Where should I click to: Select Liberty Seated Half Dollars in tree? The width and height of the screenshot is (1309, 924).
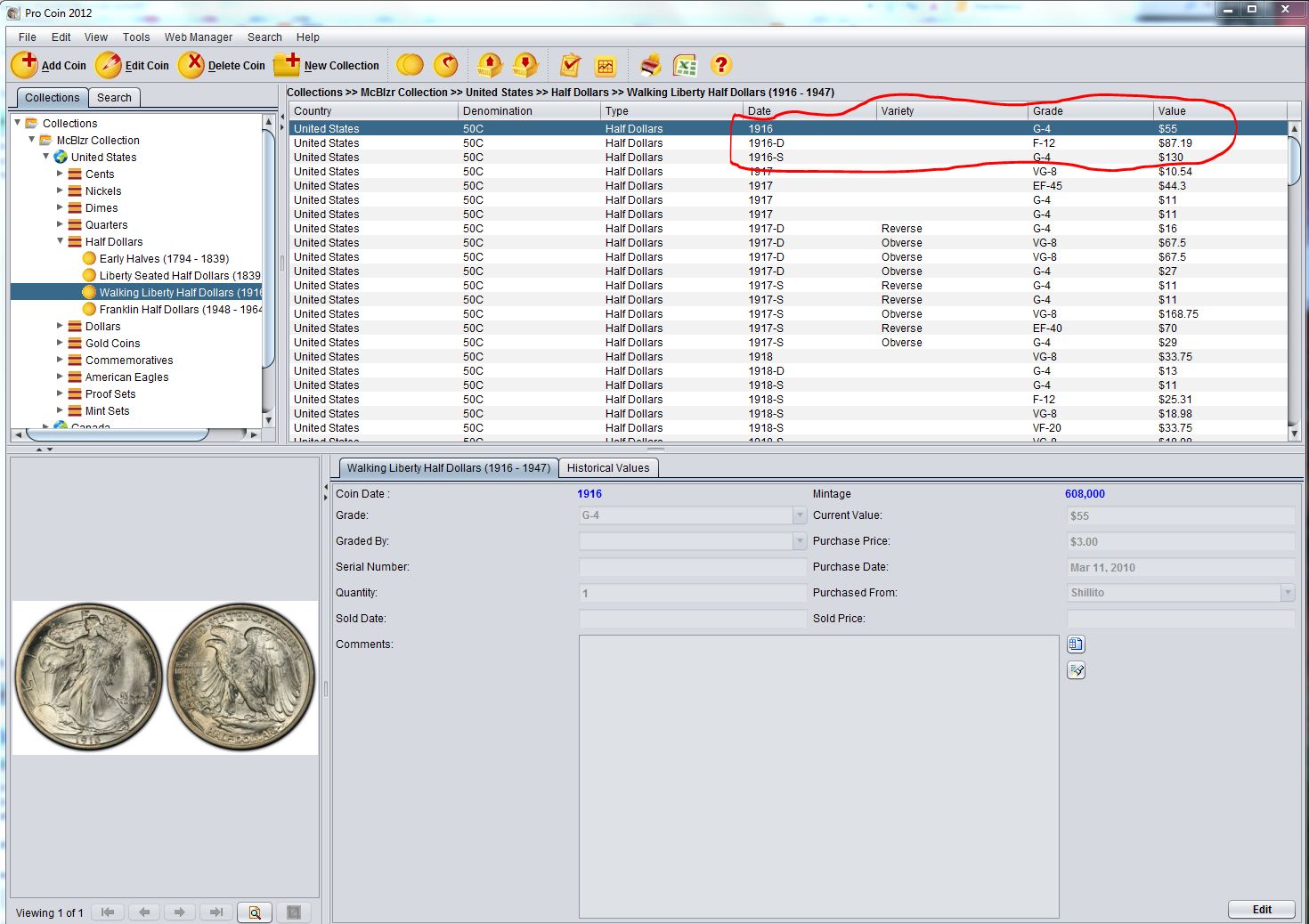click(x=180, y=276)
